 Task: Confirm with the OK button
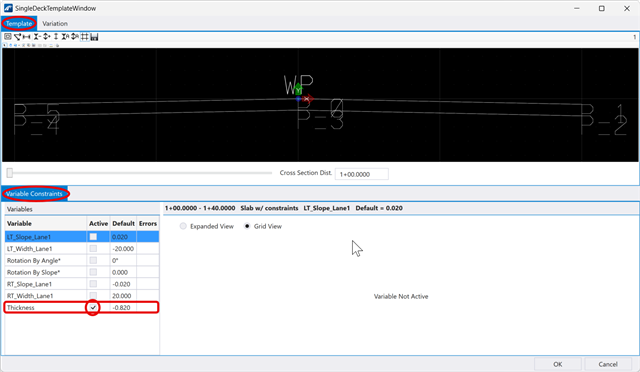coord(558,364)
